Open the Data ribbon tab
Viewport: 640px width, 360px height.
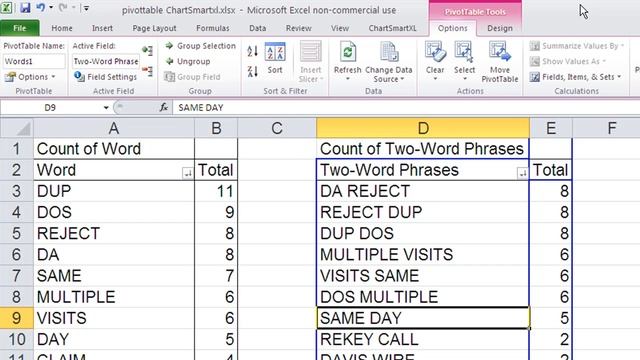tap(258, 28)
